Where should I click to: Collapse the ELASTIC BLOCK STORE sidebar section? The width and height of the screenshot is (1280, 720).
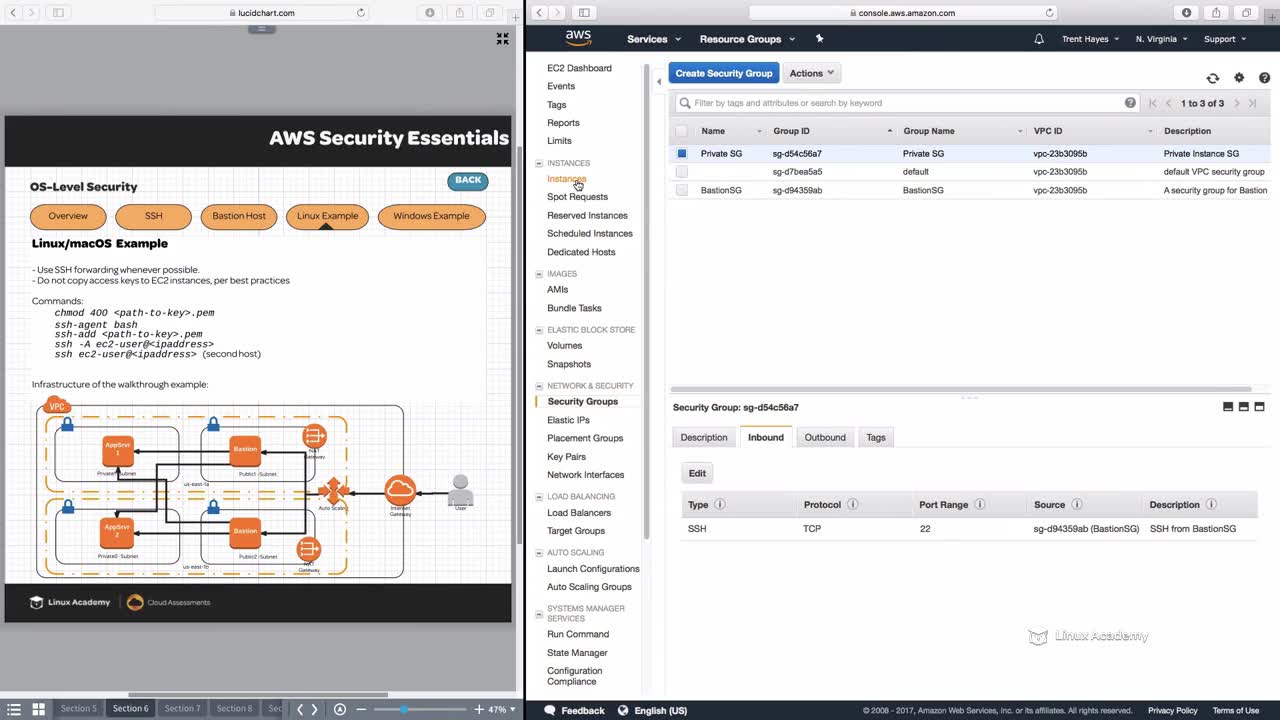[540, 330]
